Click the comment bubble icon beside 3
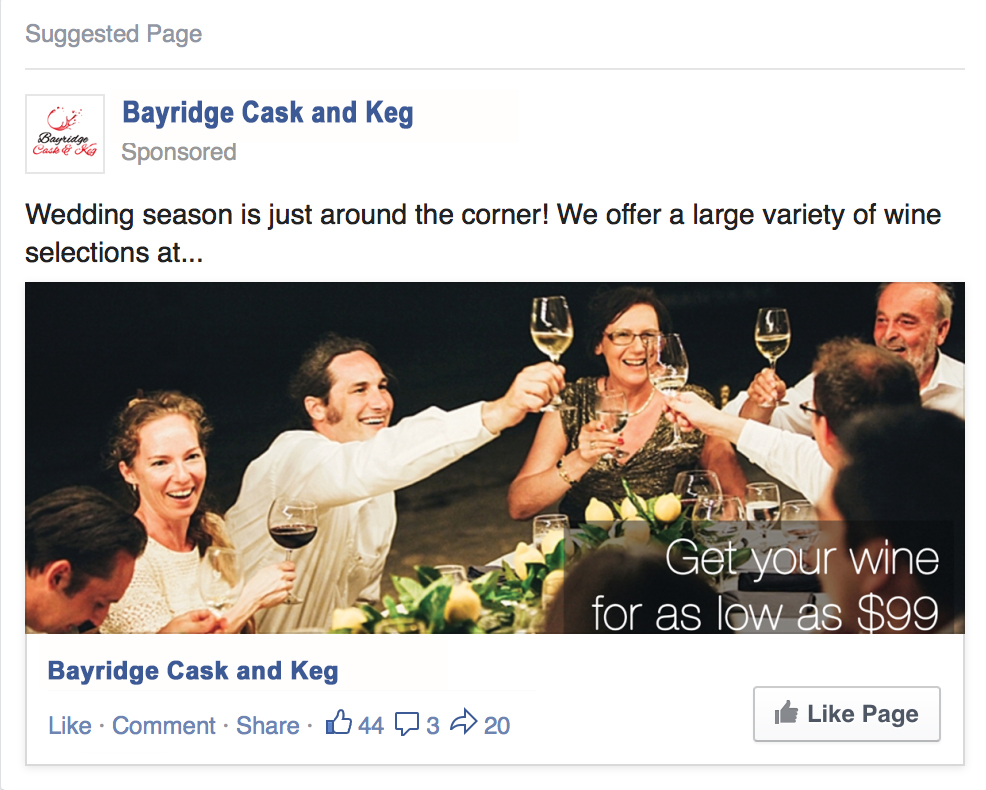Screen dimensions: 986x790 coord(407,725)
